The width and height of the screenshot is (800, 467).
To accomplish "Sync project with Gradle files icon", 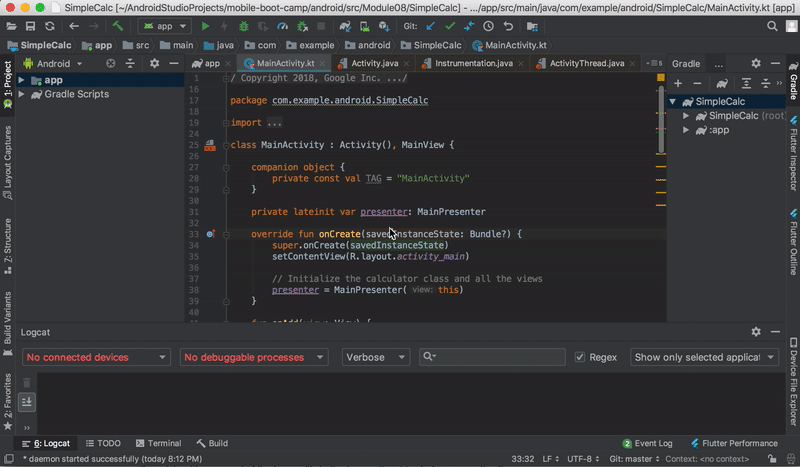I will point(345,26).
